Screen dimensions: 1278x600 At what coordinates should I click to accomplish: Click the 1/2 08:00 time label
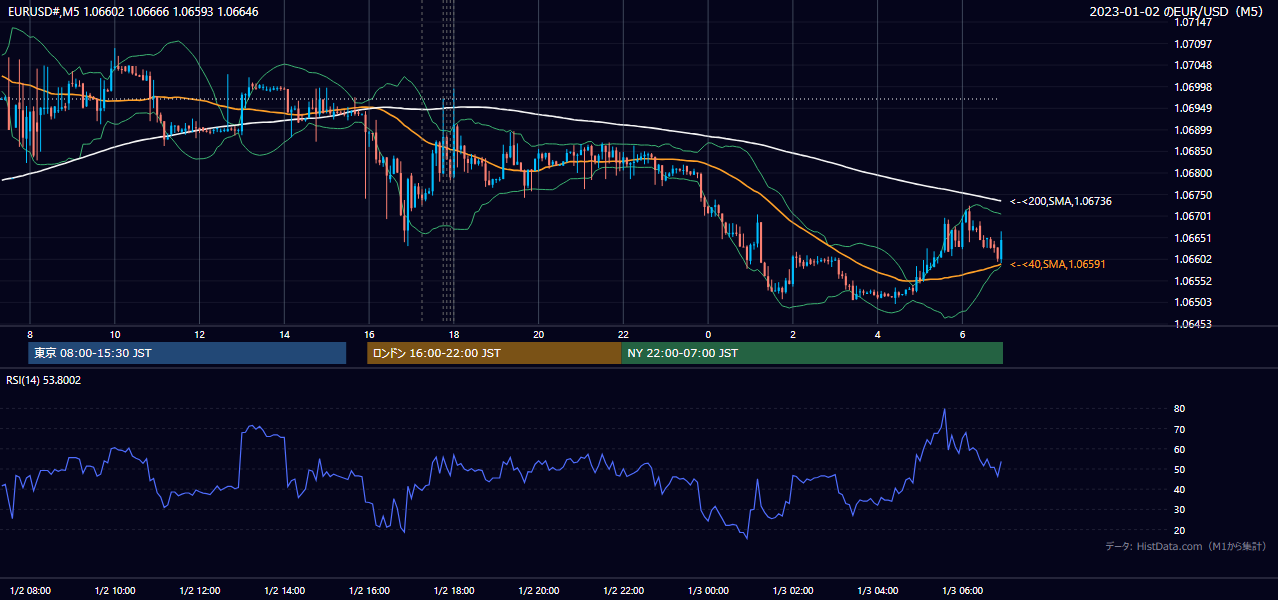[x=30, y=590]
